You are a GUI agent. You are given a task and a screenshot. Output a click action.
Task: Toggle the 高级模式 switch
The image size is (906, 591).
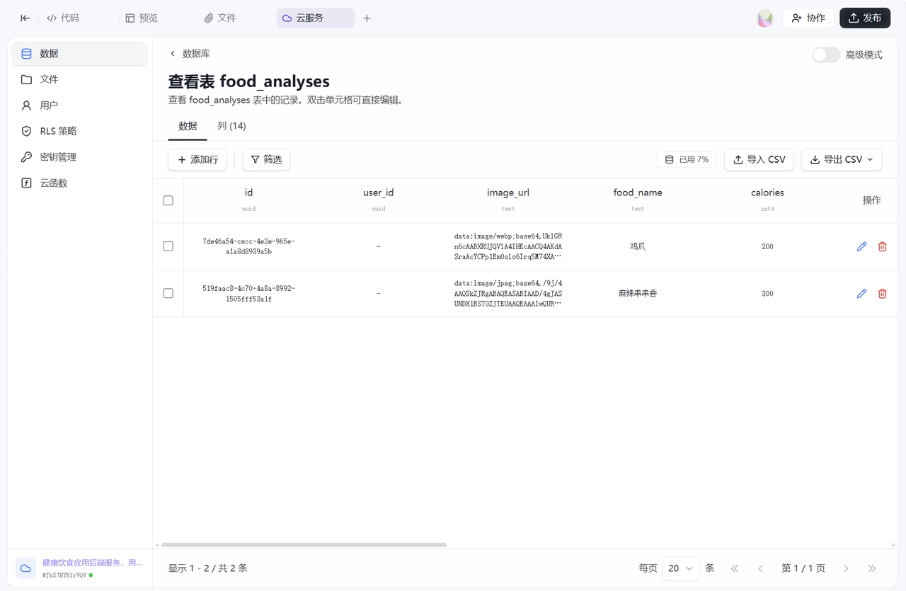826,55
